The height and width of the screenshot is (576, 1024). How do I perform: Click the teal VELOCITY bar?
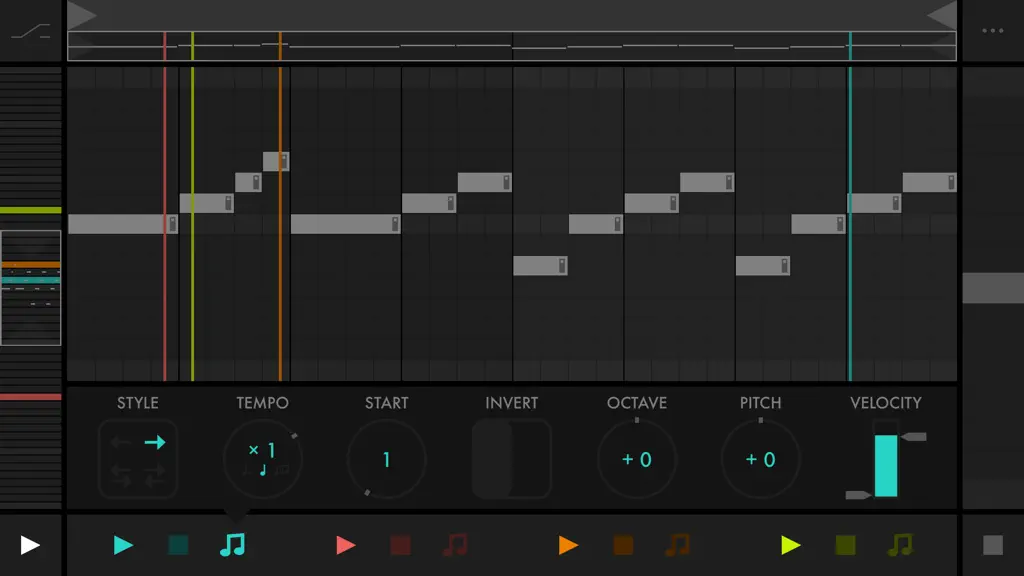click(x=886, y=466)
